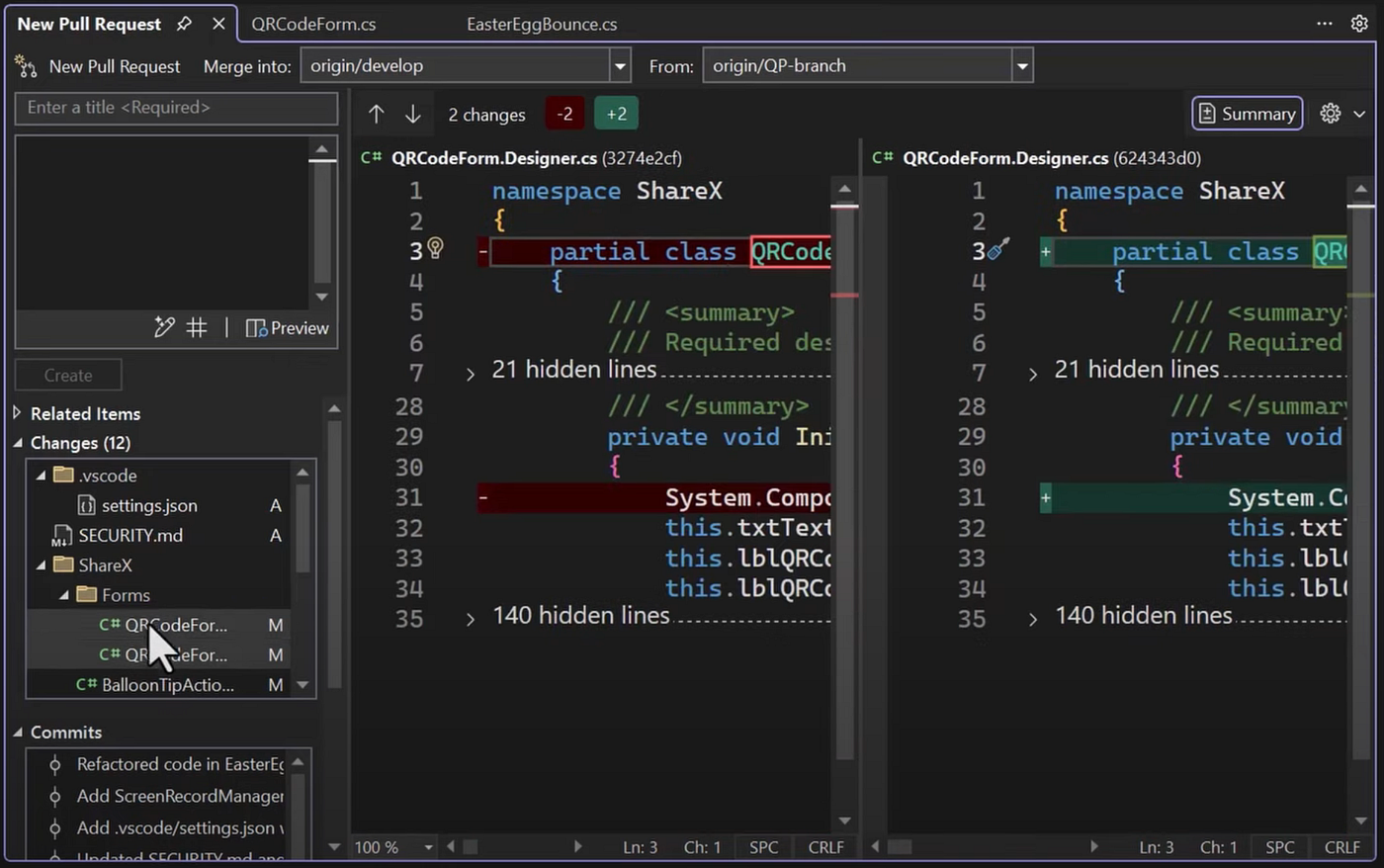Click the AI pen description icon
Viewport: 1384px width, 868px height.
(164, 327)
